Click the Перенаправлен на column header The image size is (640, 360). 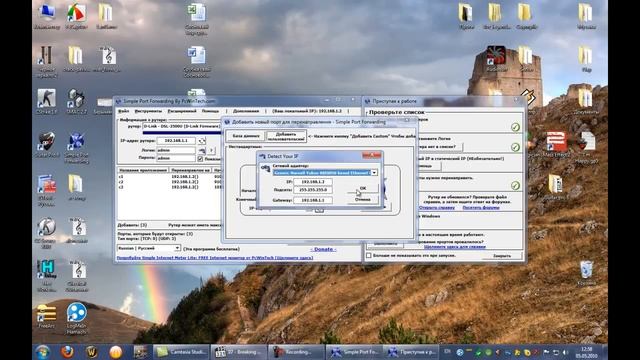(x=190, y=170)
